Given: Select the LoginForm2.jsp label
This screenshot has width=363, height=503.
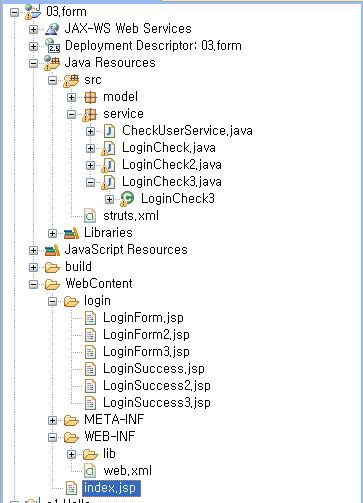Looking at the screenshot, I should pos(146,335).
